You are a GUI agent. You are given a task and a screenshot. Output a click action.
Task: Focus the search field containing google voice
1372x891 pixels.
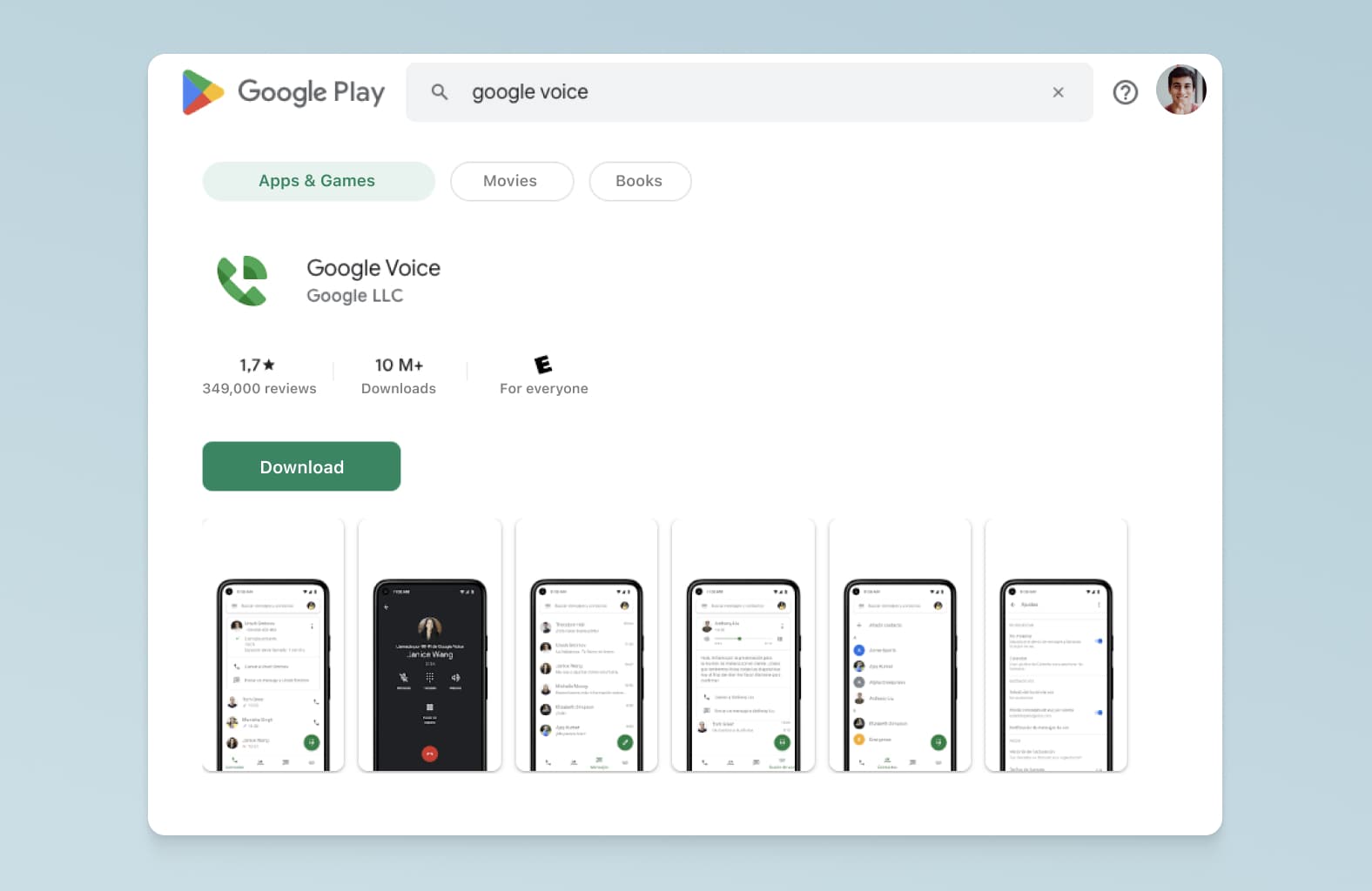(x=749, y=92)
